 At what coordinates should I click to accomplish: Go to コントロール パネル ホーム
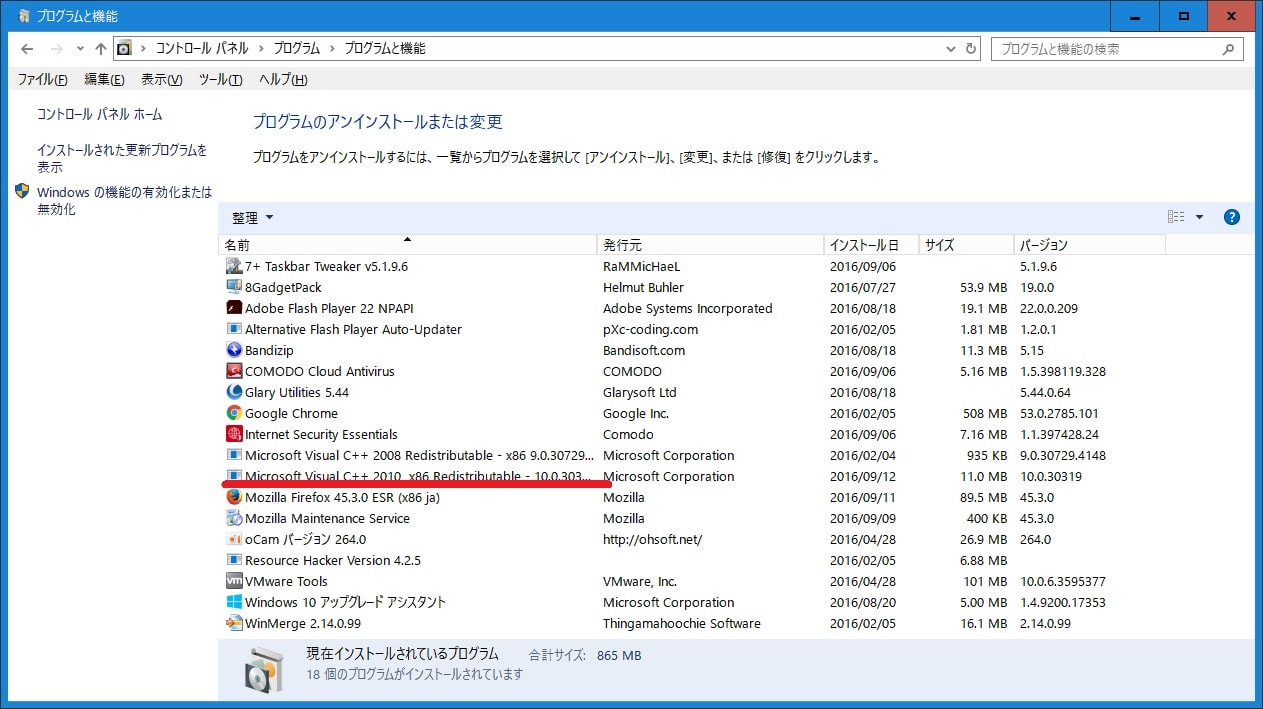pyautogui.click(x=100, y=115)
